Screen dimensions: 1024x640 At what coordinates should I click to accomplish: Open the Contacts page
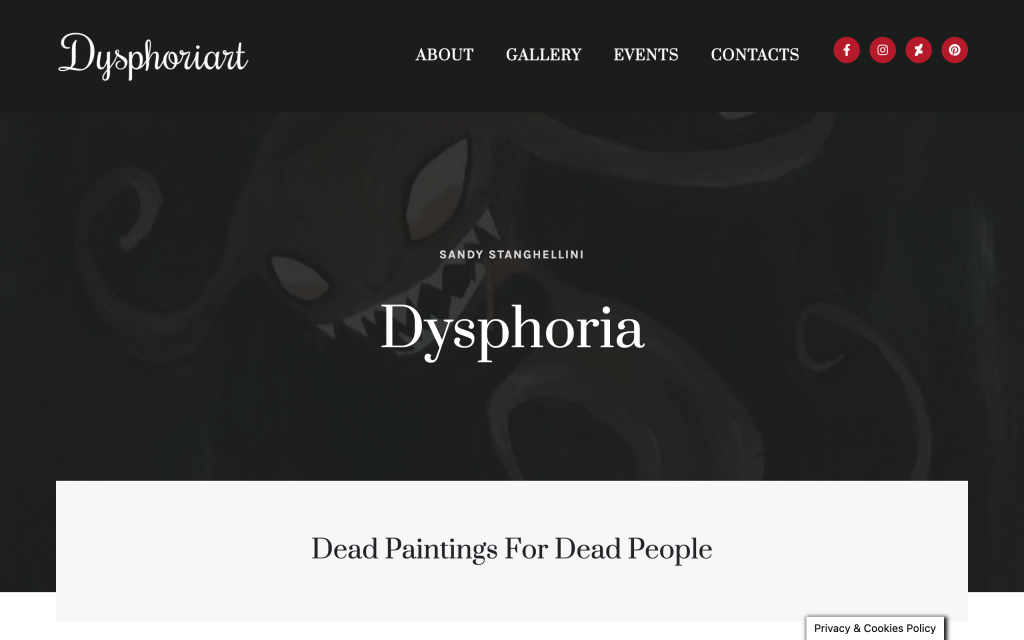click(755, 55)
